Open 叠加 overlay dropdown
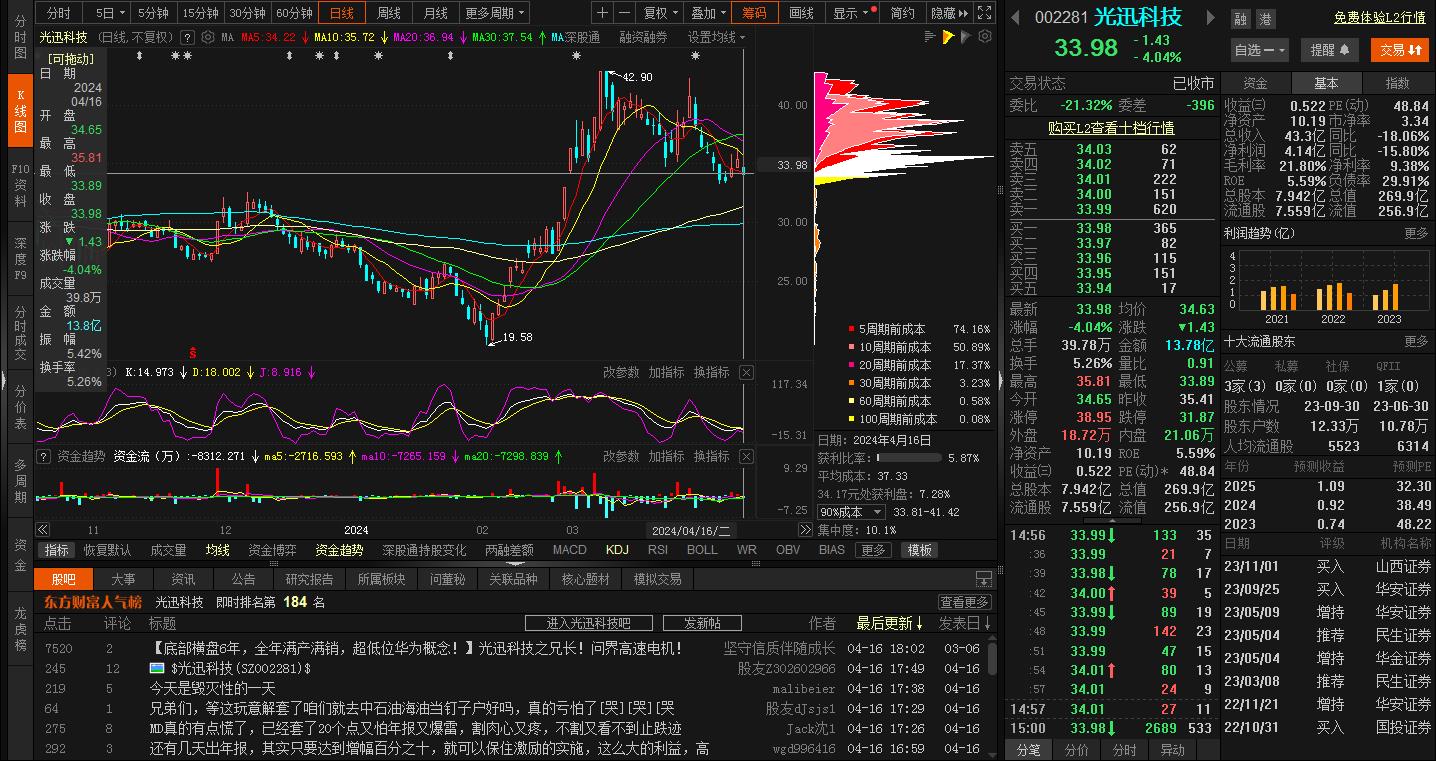Screen dimensions: 1436x761 pyautogui.click(x=709, y=13)
